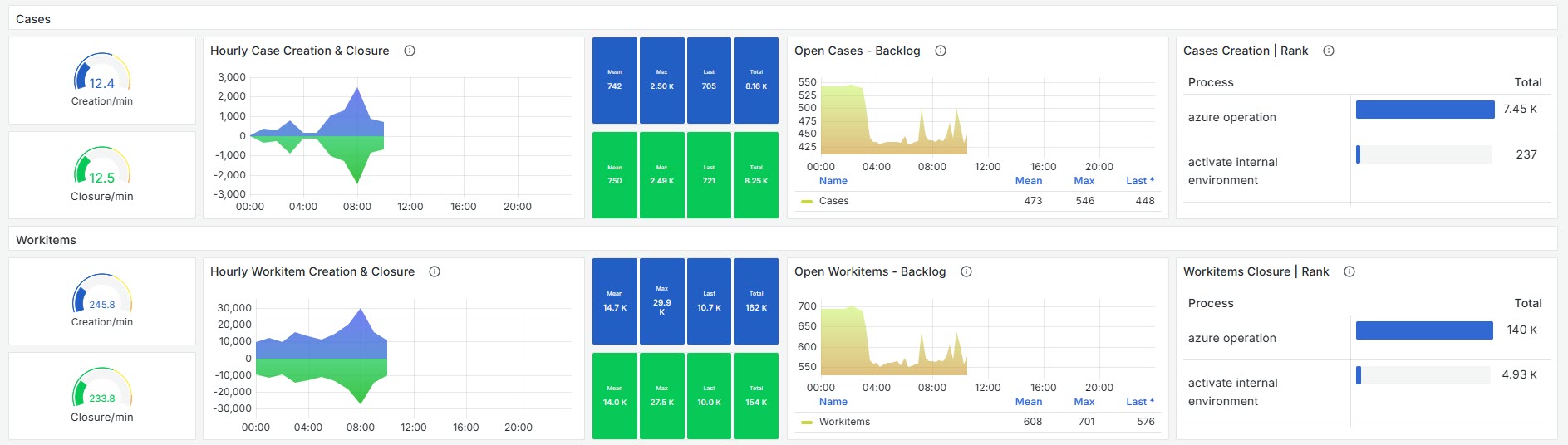Select blue Max 29.9 K stat tile
This screenshot has height=445, width=1568.
pyautogui.click(x=662, y=301)
